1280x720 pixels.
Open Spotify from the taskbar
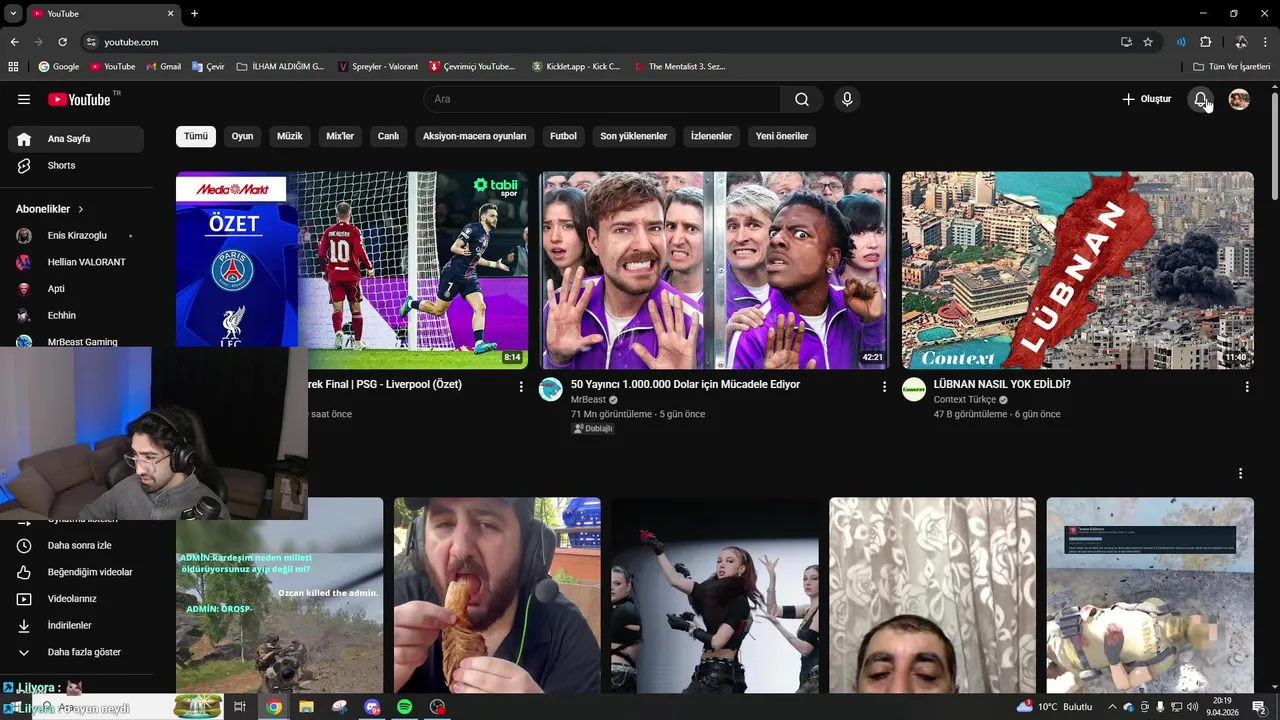(x=404, y=707)
